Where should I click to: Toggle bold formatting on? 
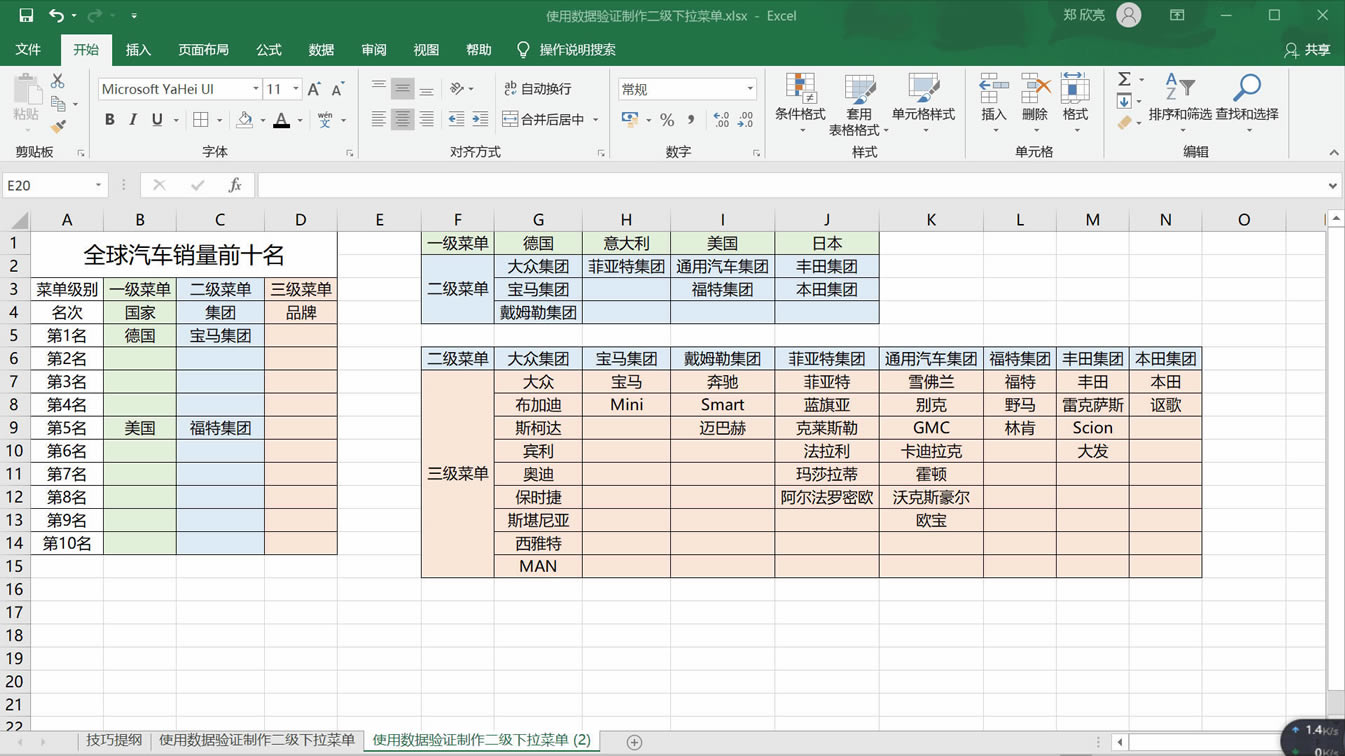[109, 119]
